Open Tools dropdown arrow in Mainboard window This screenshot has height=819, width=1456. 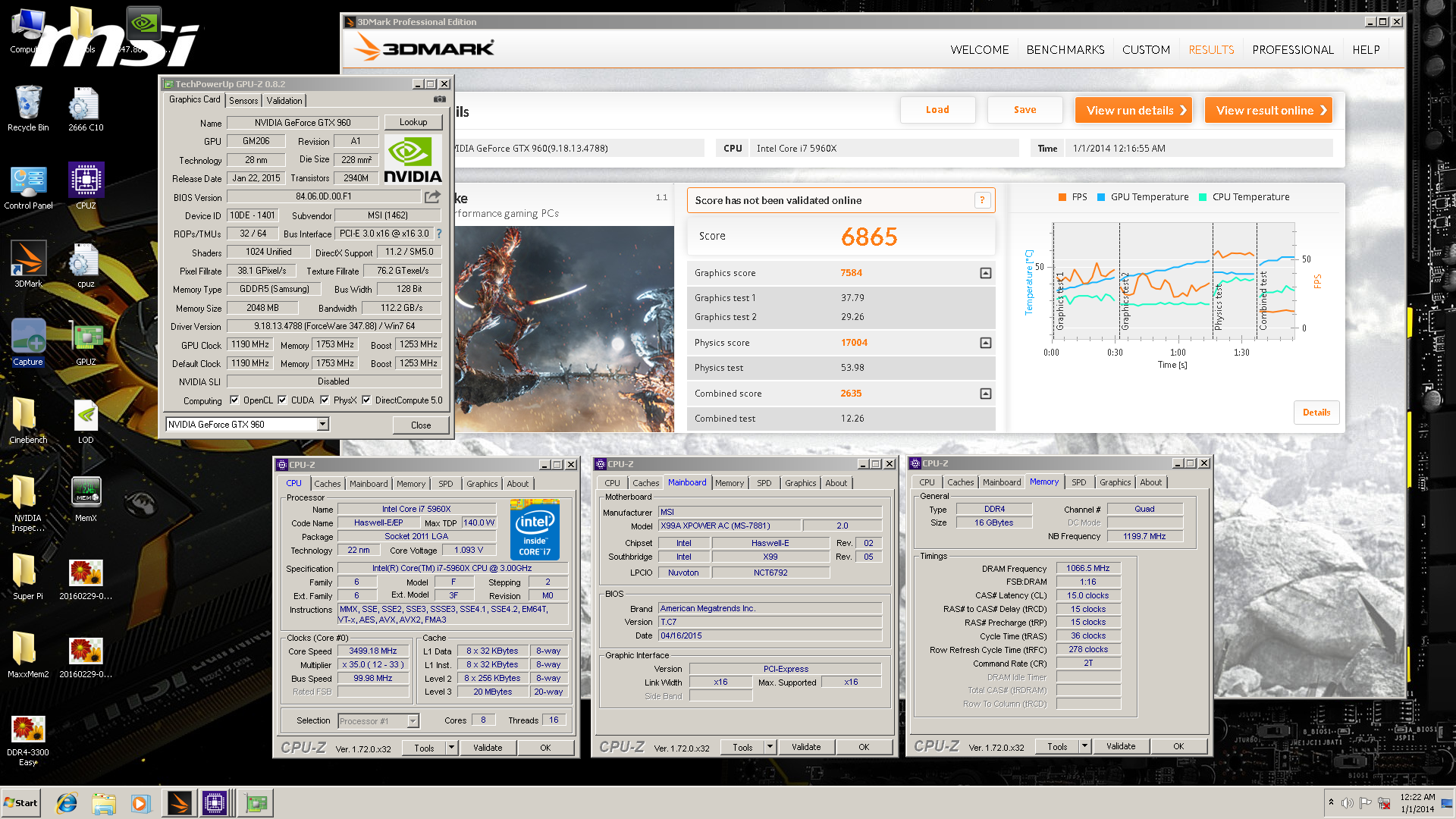tap(770, 747)
